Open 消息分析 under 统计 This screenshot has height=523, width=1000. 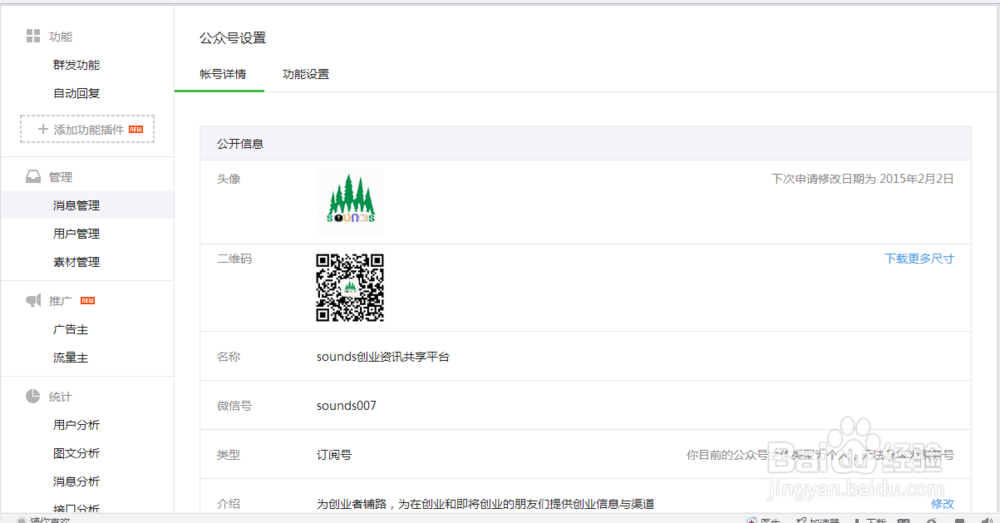click(77, 481)
